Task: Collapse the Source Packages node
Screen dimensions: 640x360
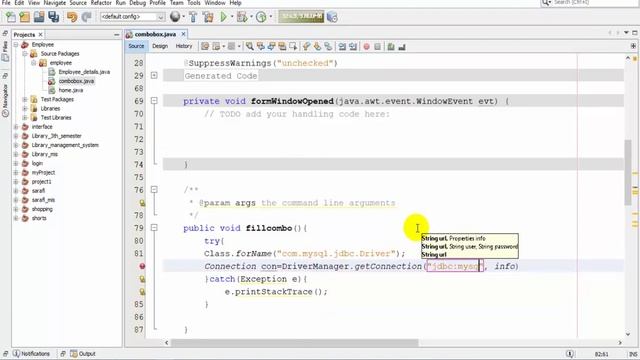Action: pos(25,53)
